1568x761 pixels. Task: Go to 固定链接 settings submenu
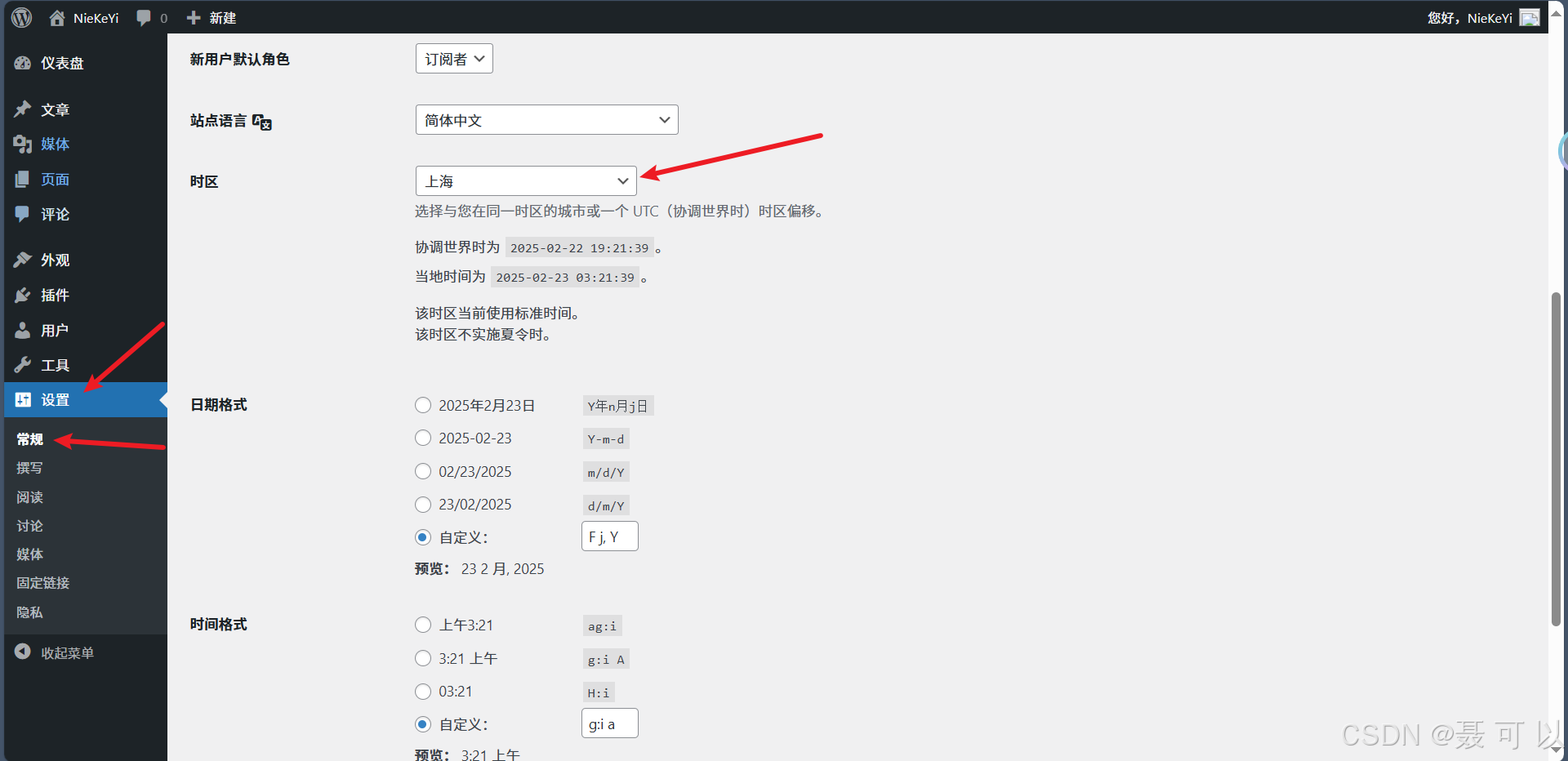43,583
